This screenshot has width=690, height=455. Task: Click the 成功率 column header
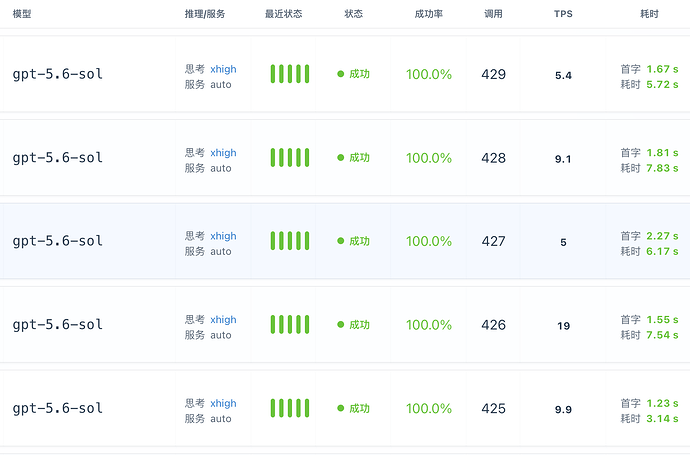(x=429, y=14)
